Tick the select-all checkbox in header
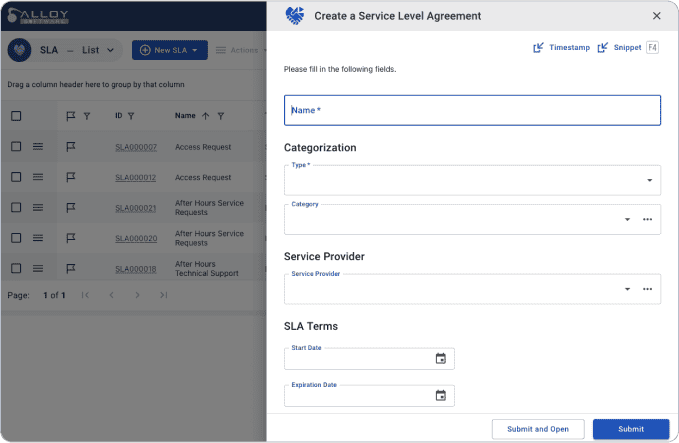This screenshot has width=679, height=443. (16, 116)
